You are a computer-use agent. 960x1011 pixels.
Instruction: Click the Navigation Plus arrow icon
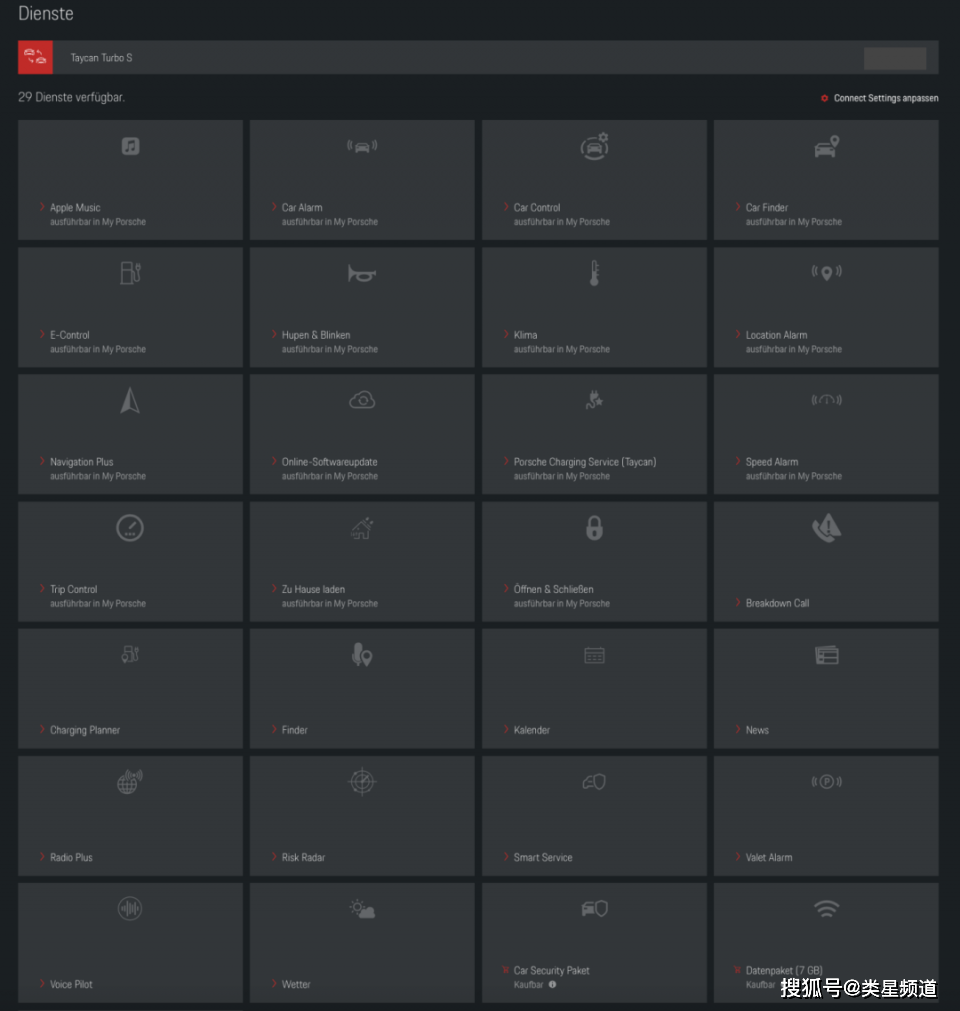point(130,400)
